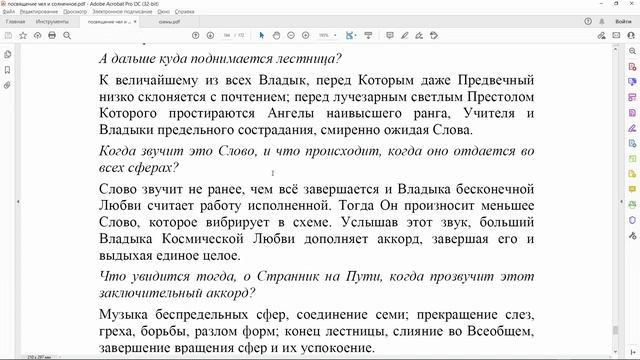Open the Электронное подписание menu
Viewport: 640px width, 360px height.
click(x=122, y=11)
